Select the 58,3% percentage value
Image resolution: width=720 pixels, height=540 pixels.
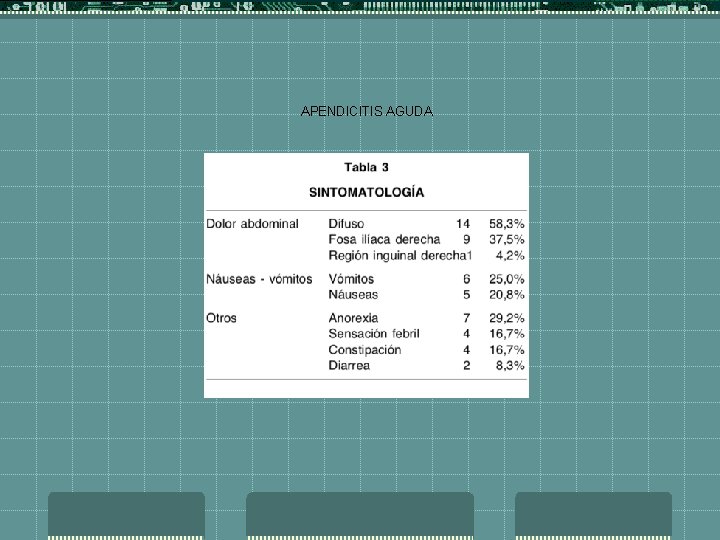[x=506, y=224]
